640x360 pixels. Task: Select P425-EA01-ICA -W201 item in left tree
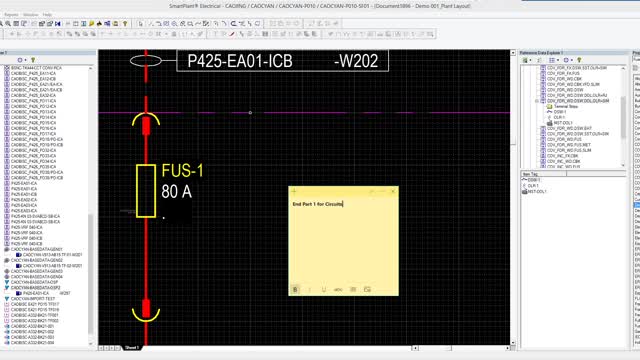(x=47, y=293)
